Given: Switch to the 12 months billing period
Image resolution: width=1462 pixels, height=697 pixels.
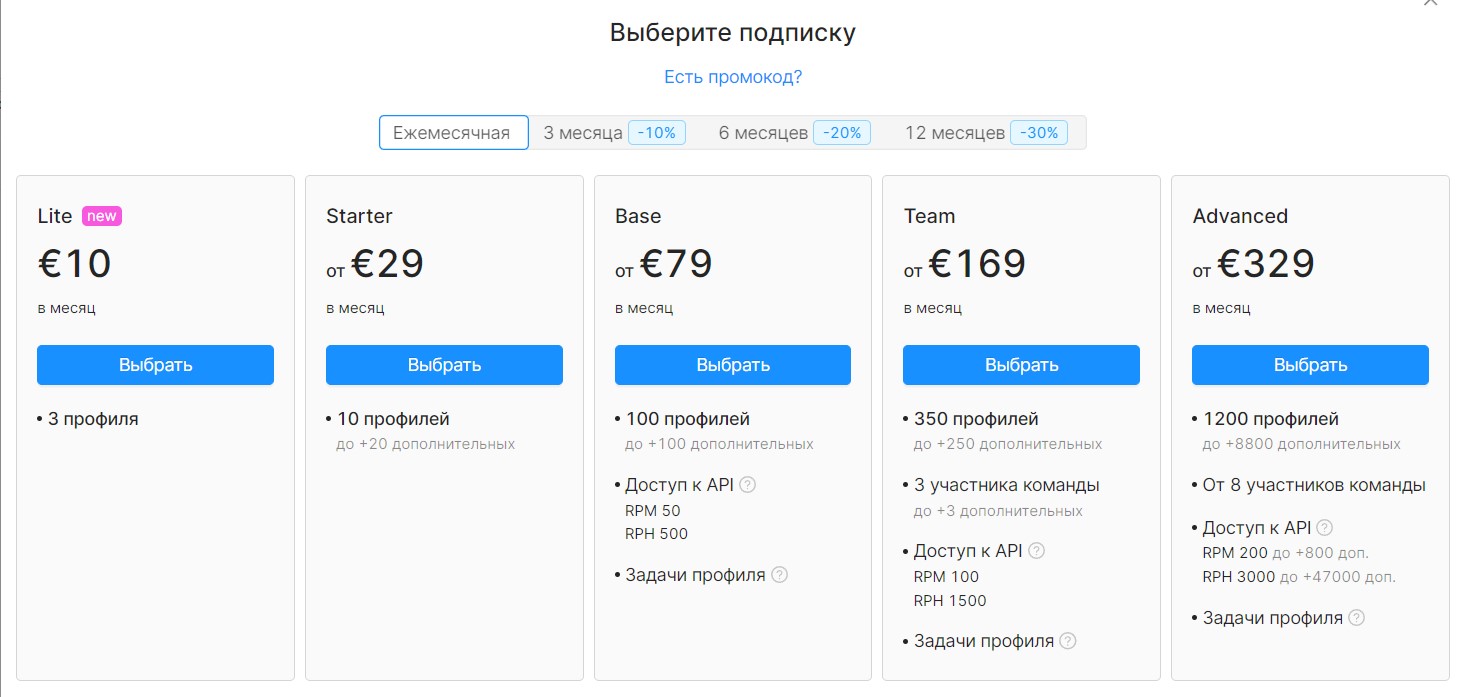Looking at the screenshot, I should tap(986, 133).
